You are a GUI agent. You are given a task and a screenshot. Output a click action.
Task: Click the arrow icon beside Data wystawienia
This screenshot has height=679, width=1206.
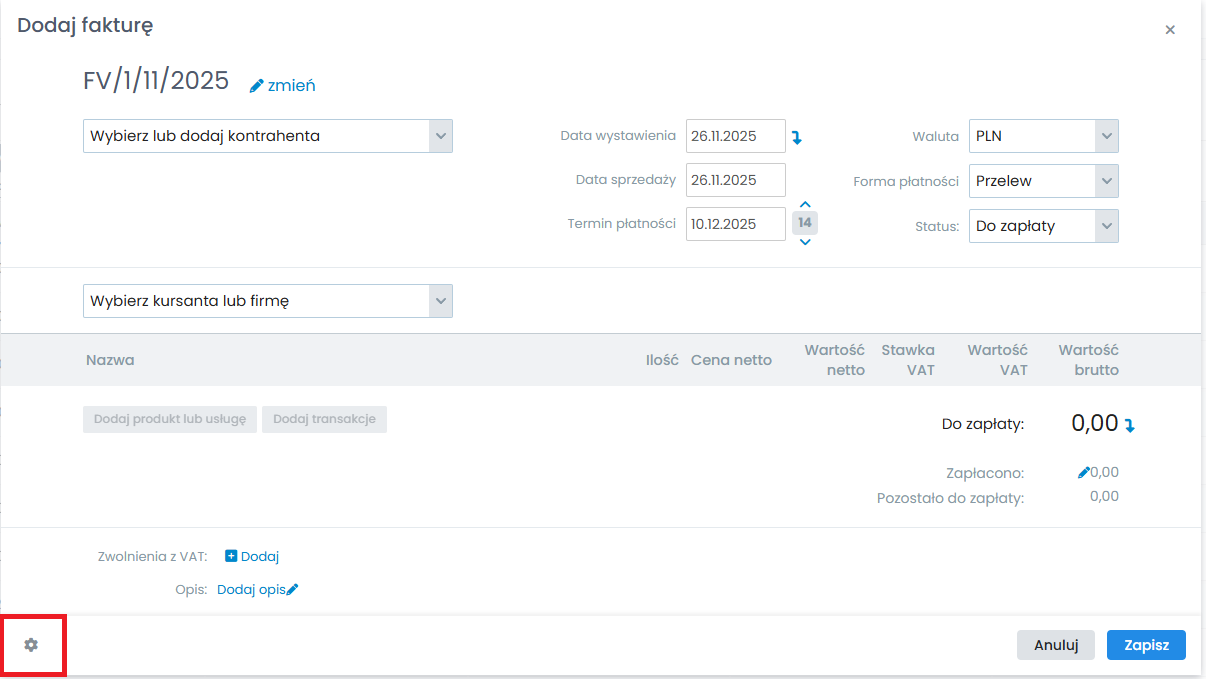pos(797,137)
